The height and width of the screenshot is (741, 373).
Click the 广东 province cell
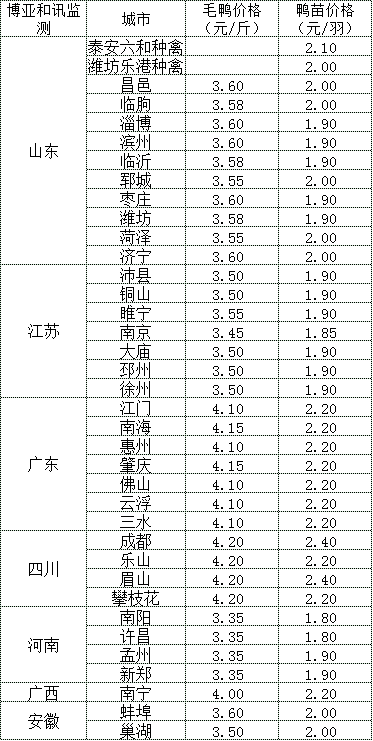tap(43, 465)
